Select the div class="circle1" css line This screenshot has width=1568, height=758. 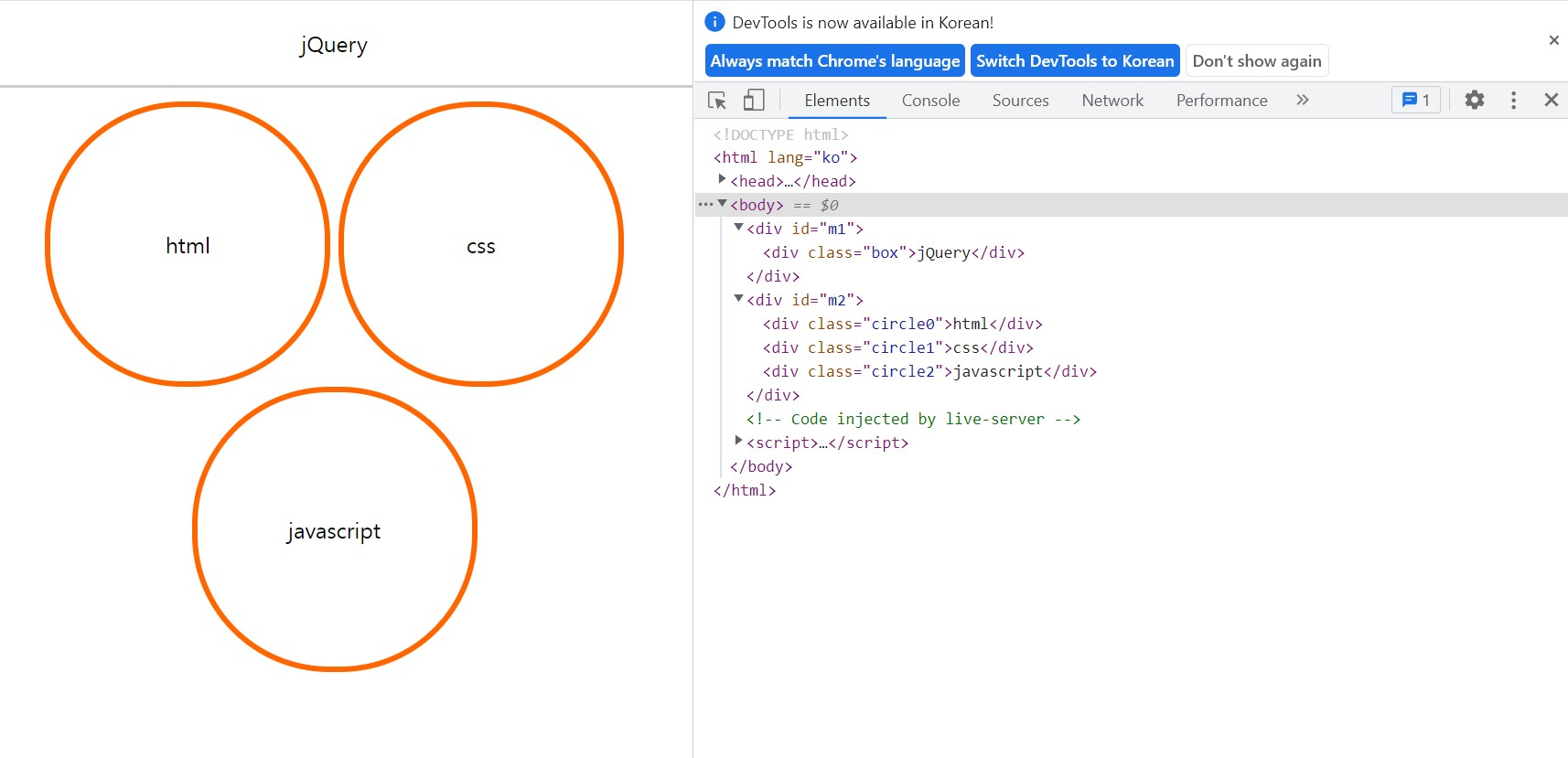(897, 347)
